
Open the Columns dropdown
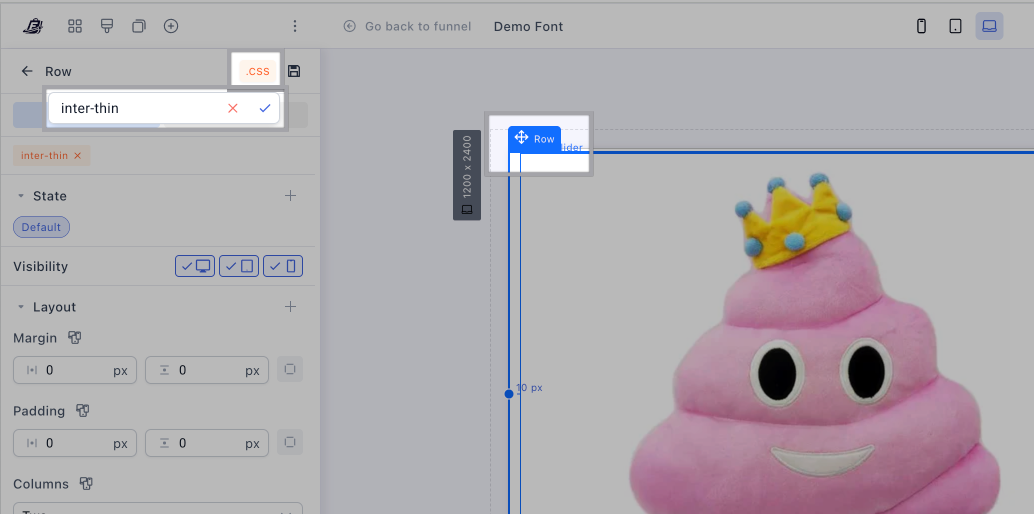(x=160, y=508)
